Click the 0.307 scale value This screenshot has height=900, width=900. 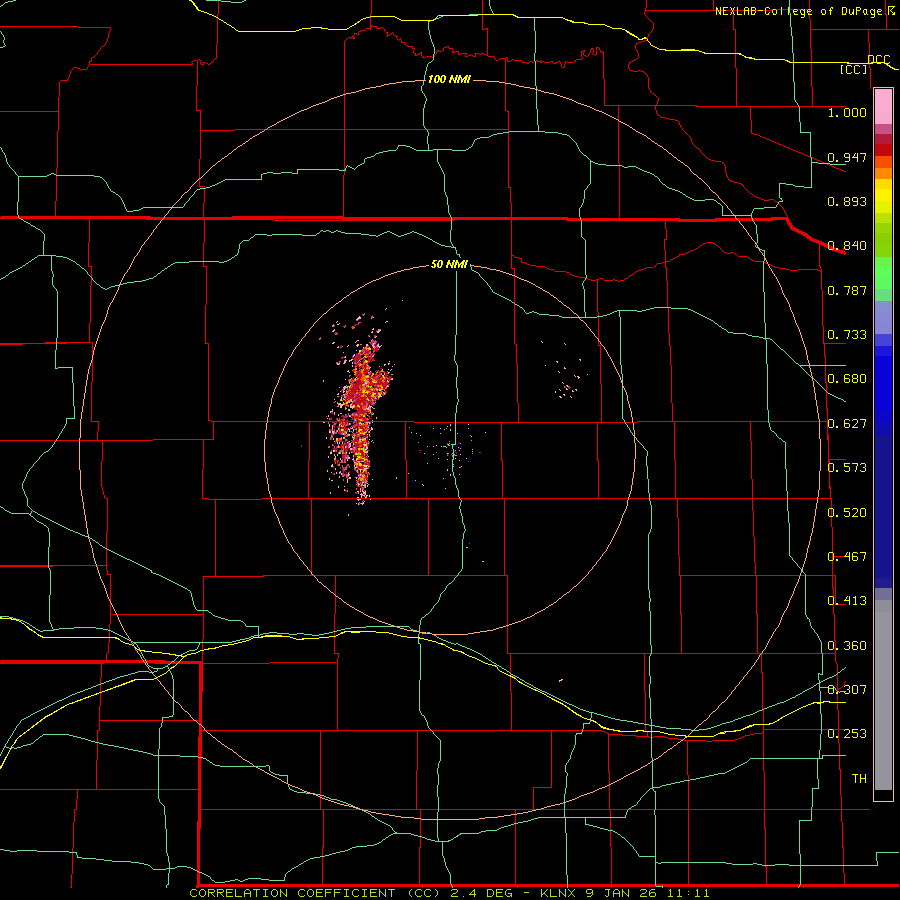847,690
